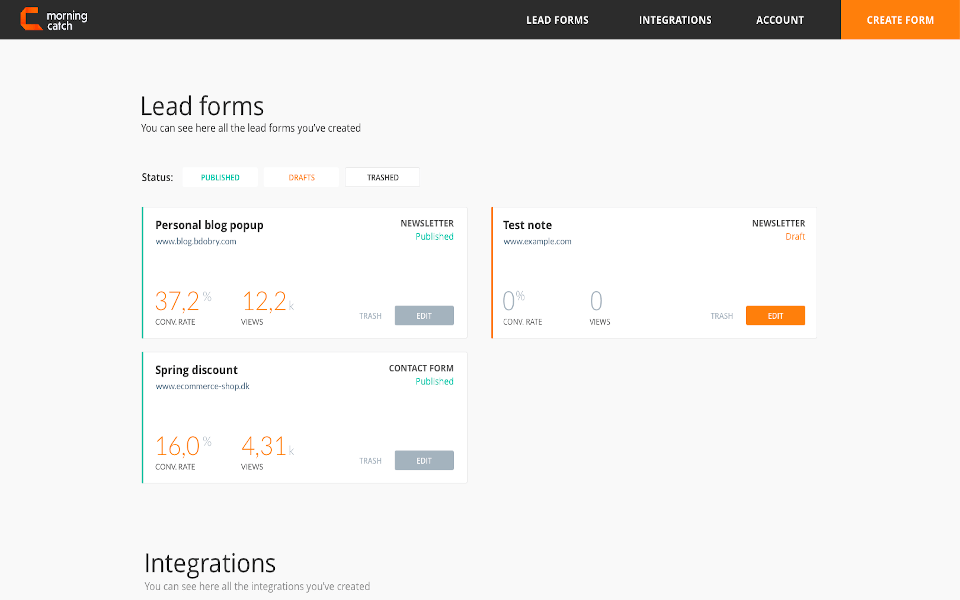
Task: Trash the Spring discount form
Action: [x=370, y=461]
